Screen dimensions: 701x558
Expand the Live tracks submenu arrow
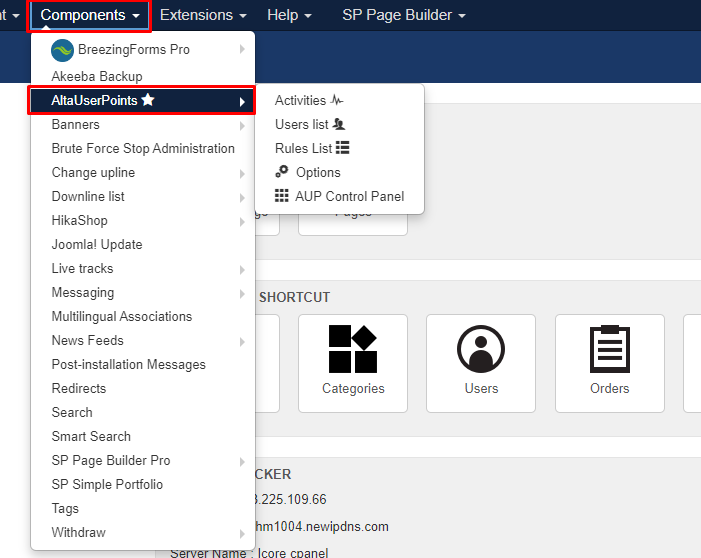242,270
